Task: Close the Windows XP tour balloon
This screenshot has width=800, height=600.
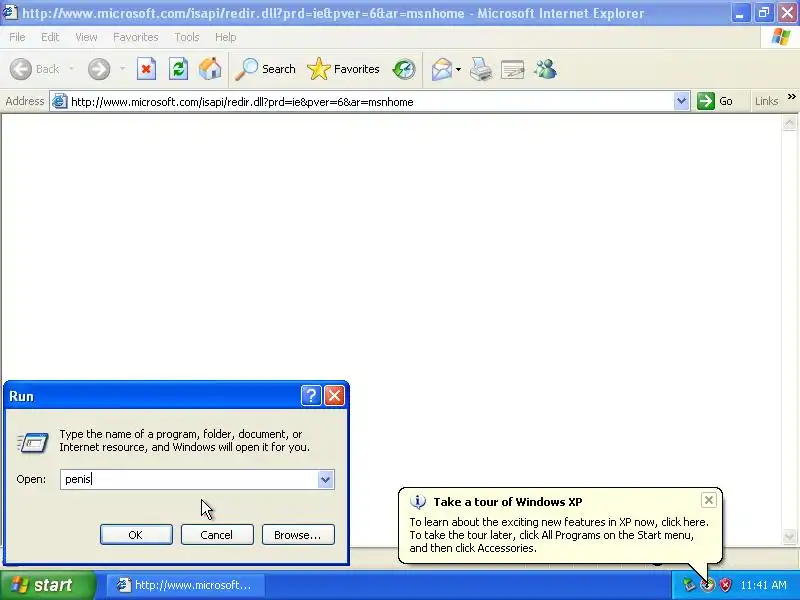Action: 709,500
